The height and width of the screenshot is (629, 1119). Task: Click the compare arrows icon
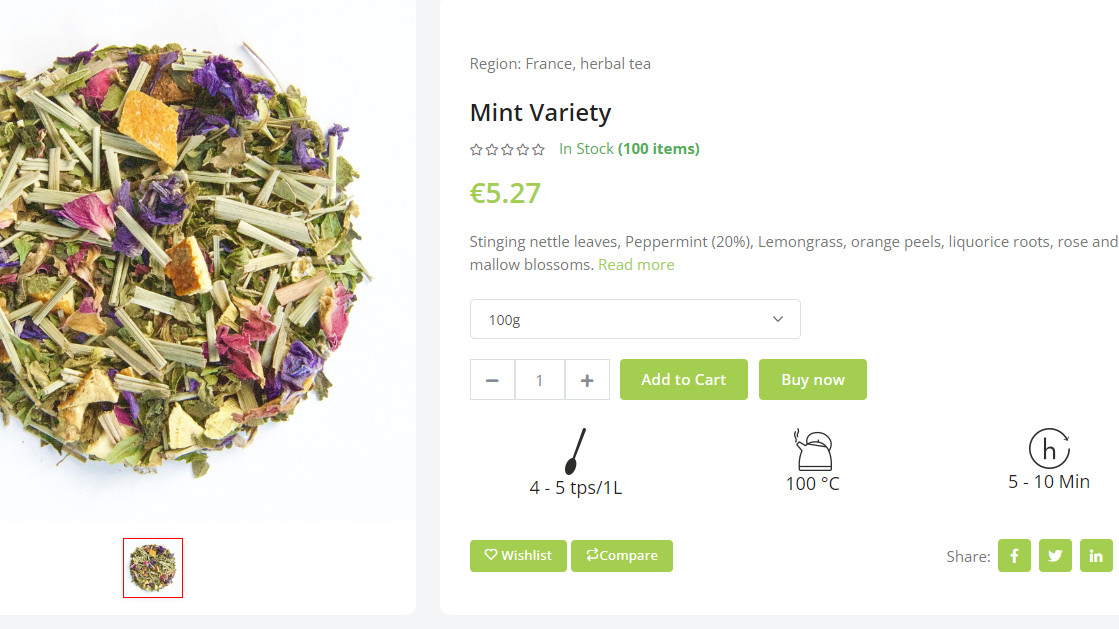point(593,555)
